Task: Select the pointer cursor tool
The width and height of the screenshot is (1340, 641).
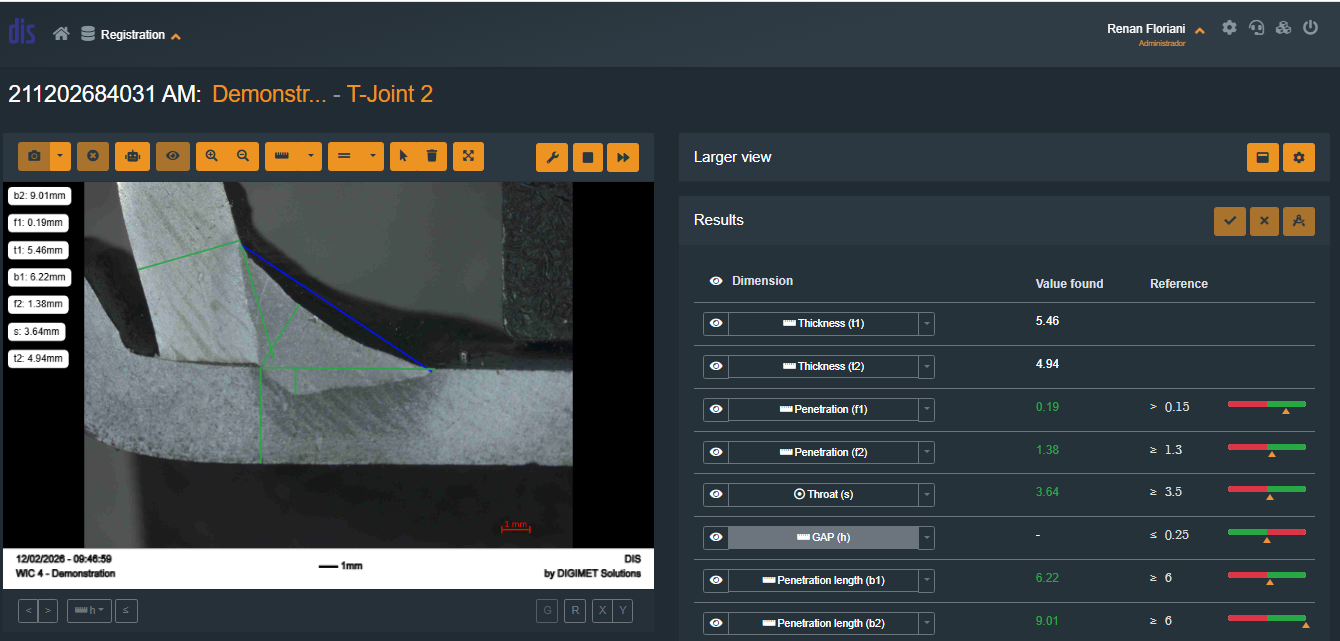Action: (404, 156)
